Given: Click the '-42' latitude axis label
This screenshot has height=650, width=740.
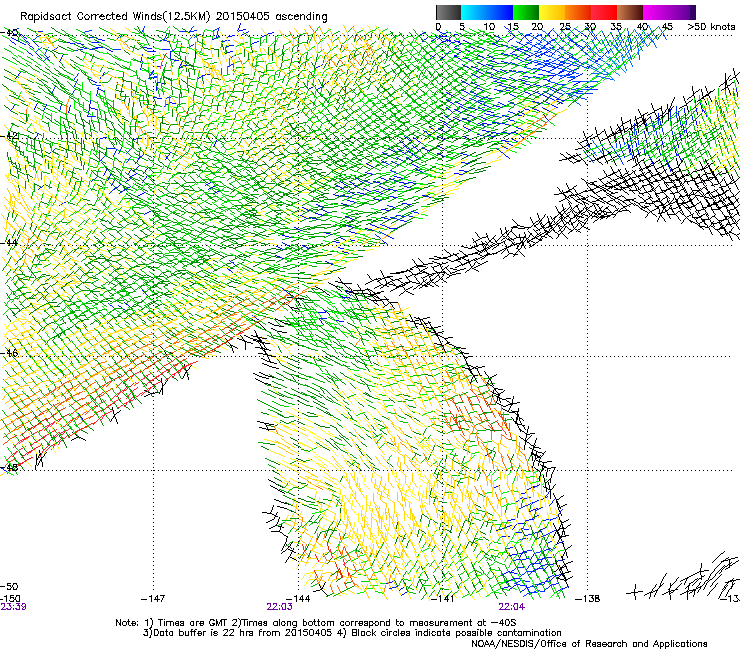Looking at the screenshot, I should [9, 136].
